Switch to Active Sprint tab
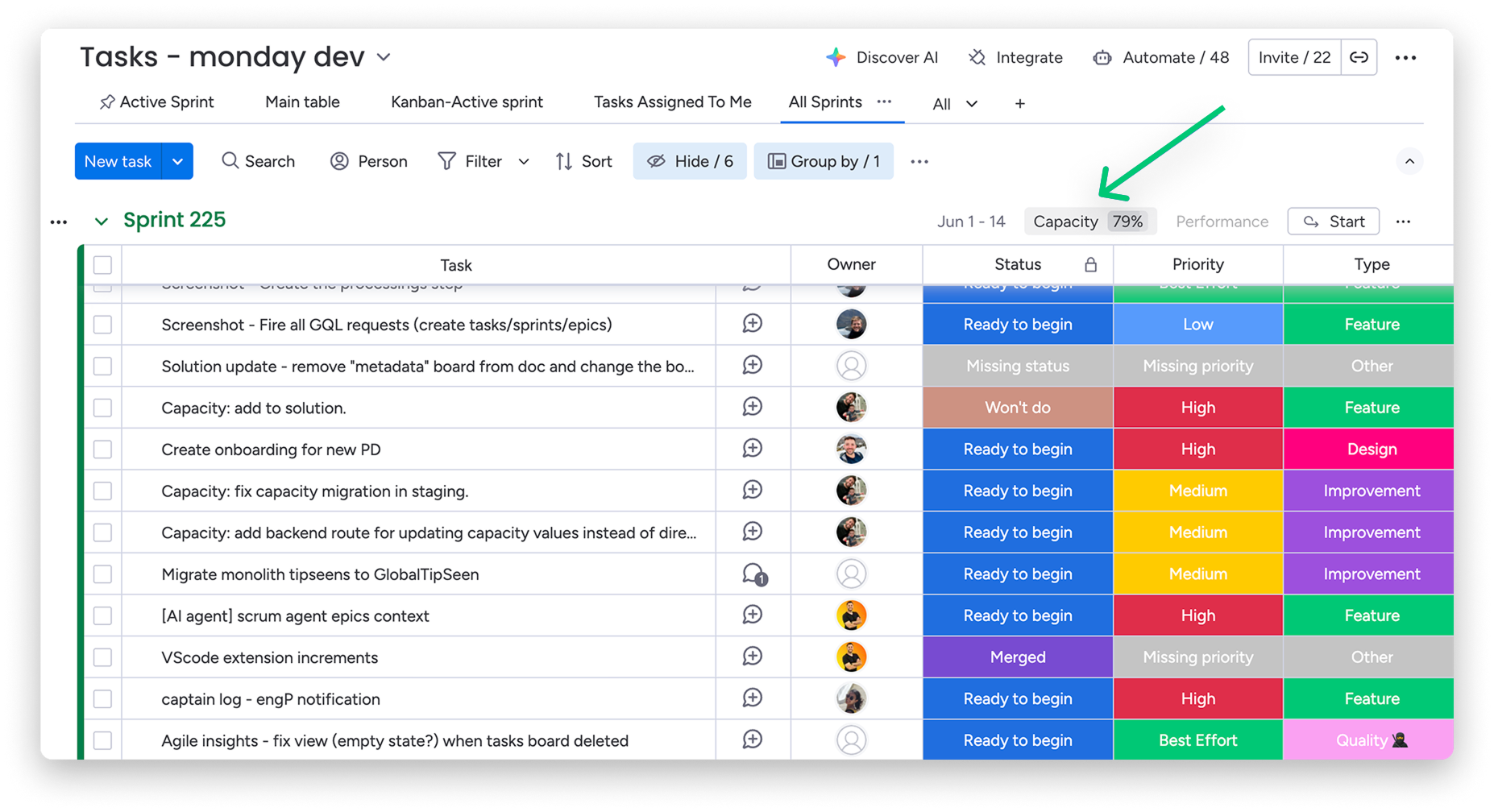 (x=156, y=102)
